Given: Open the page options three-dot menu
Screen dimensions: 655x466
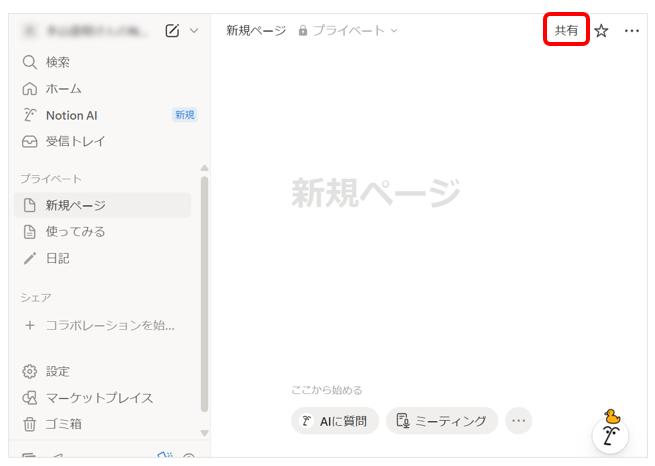Looking at the screenshot, I should click(x=632, y=30).
